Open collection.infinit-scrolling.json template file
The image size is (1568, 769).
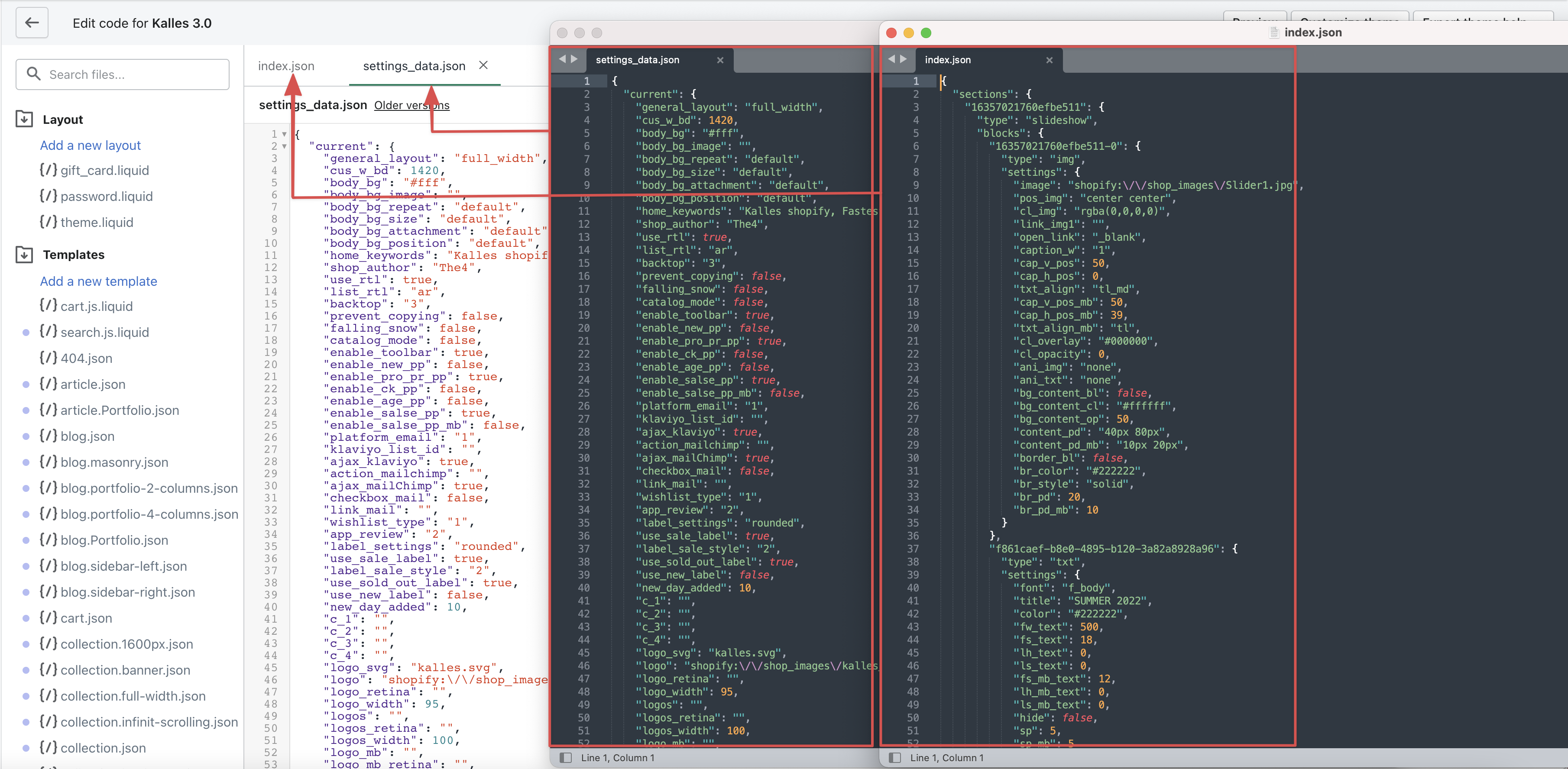149,721
